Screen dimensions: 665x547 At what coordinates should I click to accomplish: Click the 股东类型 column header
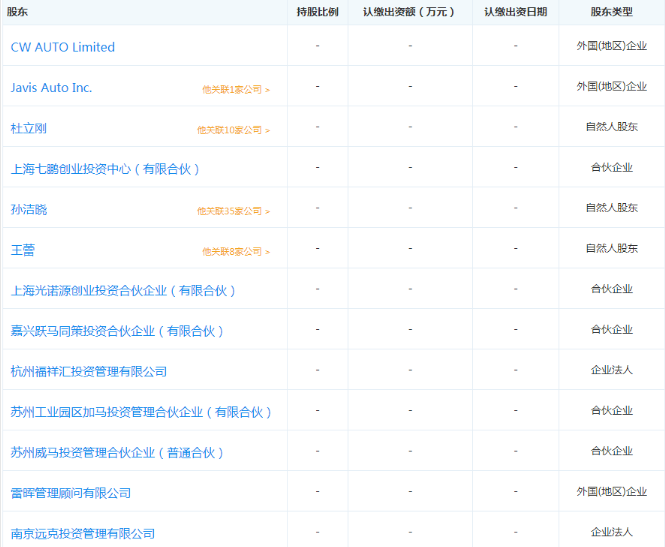tap(611, 12)
